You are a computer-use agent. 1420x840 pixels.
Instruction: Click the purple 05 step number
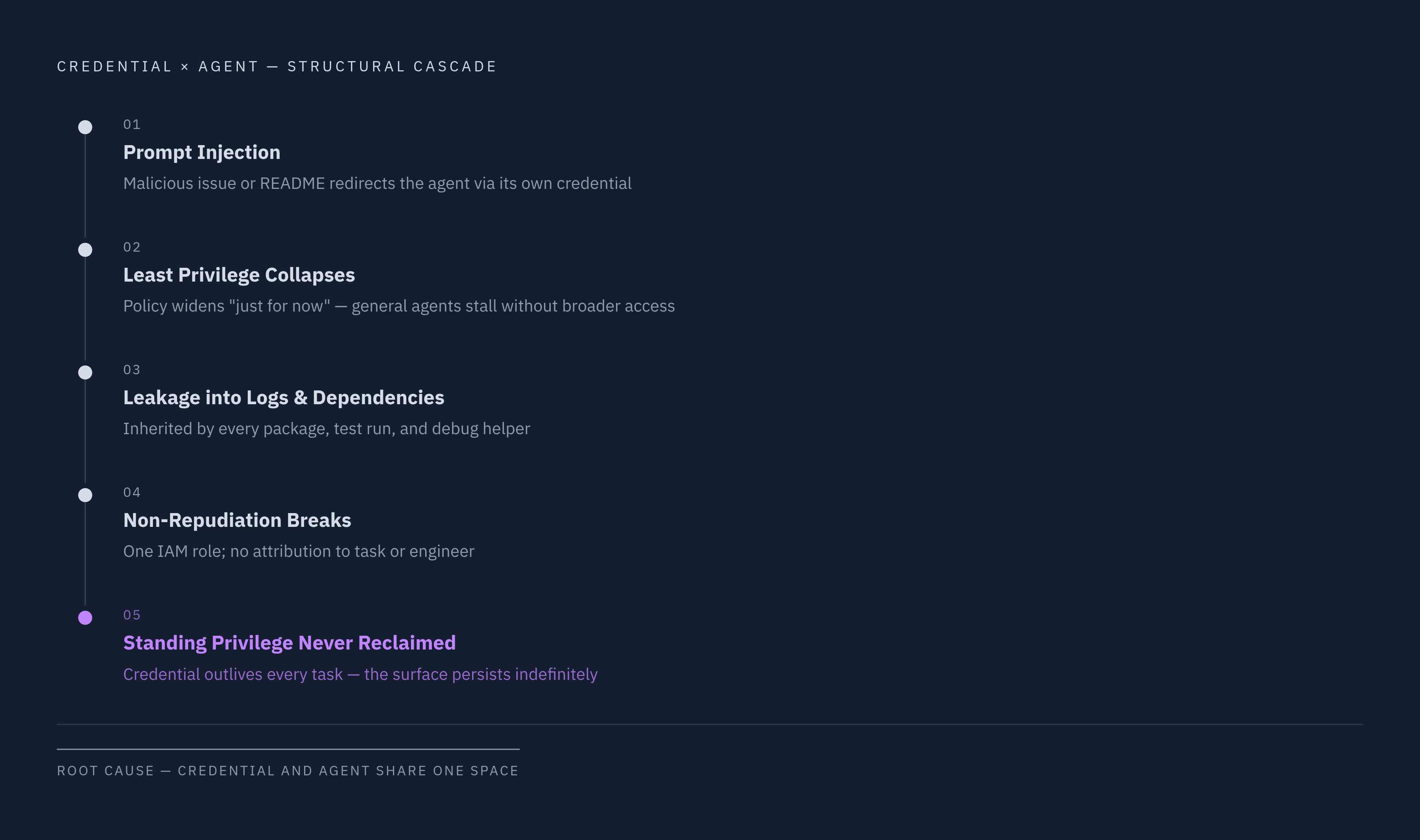(x=132, y=615)
